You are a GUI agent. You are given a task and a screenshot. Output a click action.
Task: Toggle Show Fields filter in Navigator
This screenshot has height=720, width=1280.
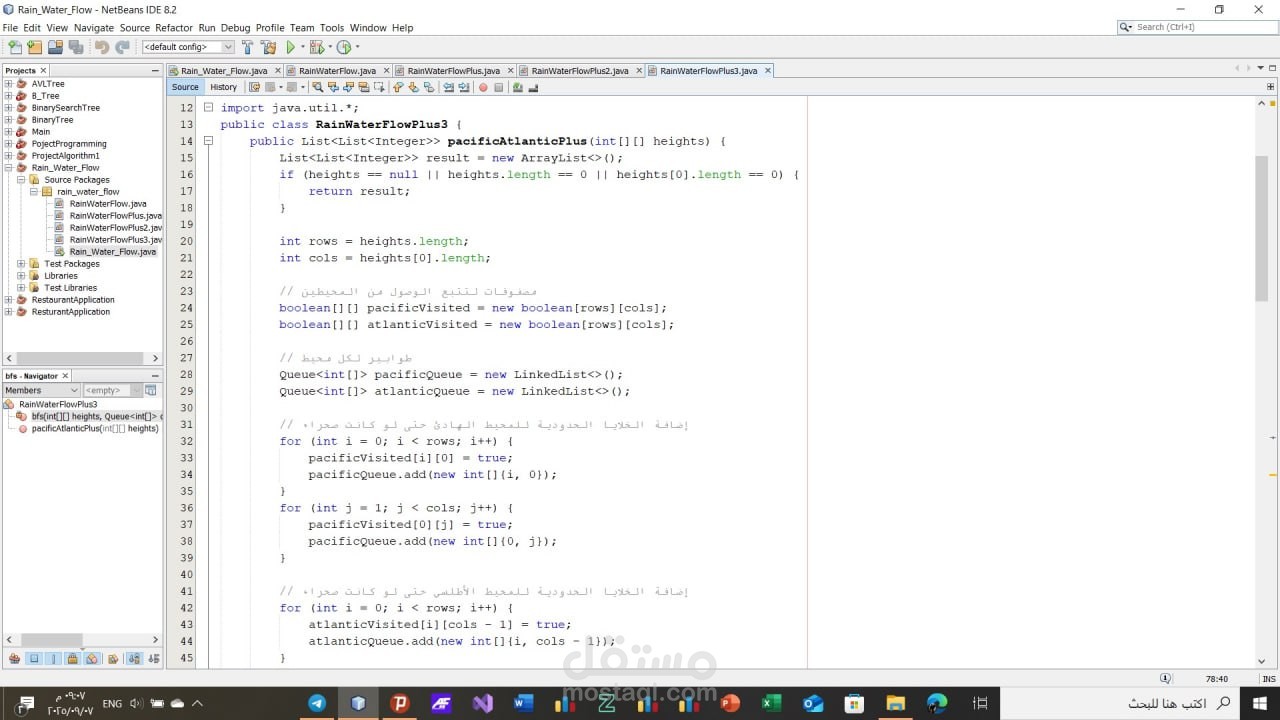click(34, 658)
